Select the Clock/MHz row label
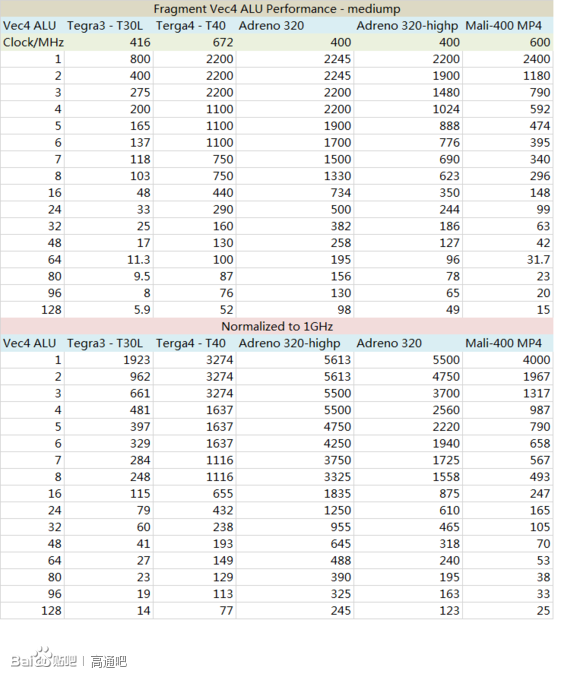Screen dimensions: 580x677 [33, 42]
